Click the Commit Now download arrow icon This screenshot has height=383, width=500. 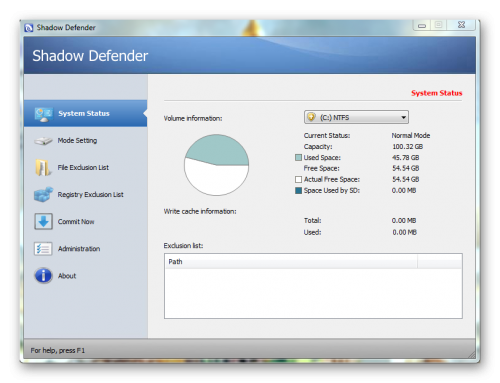click(x=43, y=222)
